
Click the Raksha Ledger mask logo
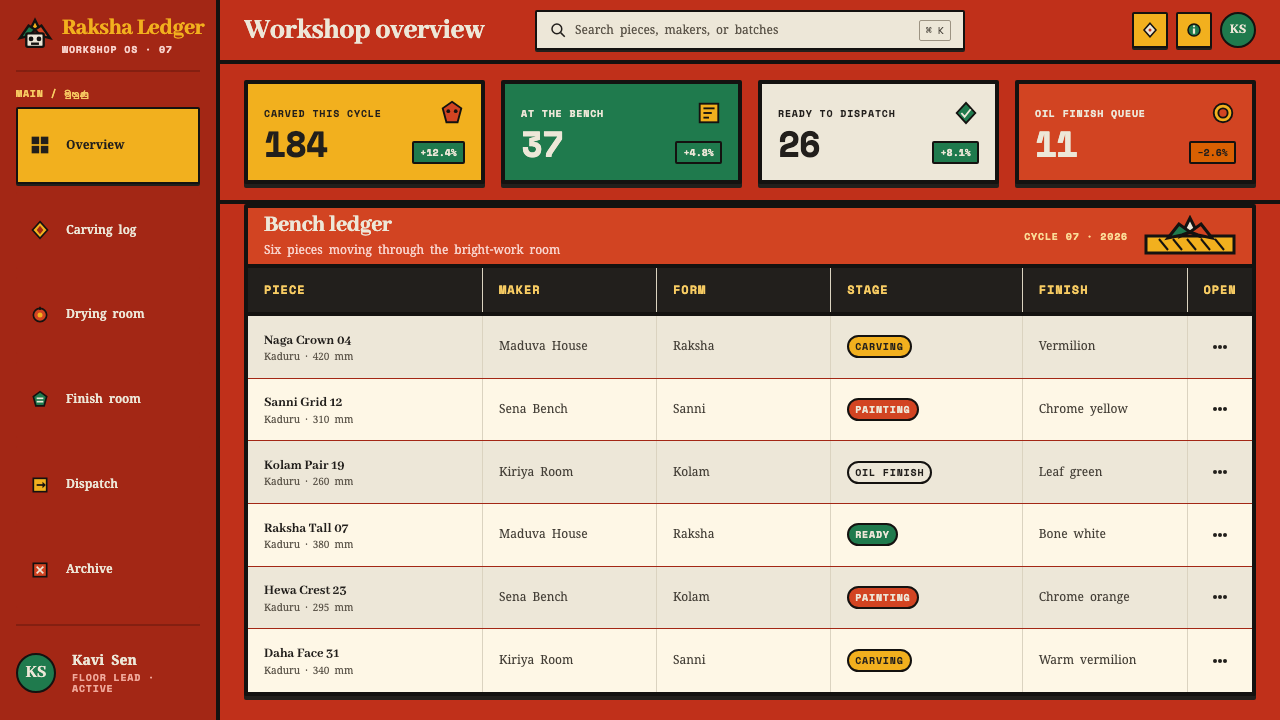tap(35, 34)
